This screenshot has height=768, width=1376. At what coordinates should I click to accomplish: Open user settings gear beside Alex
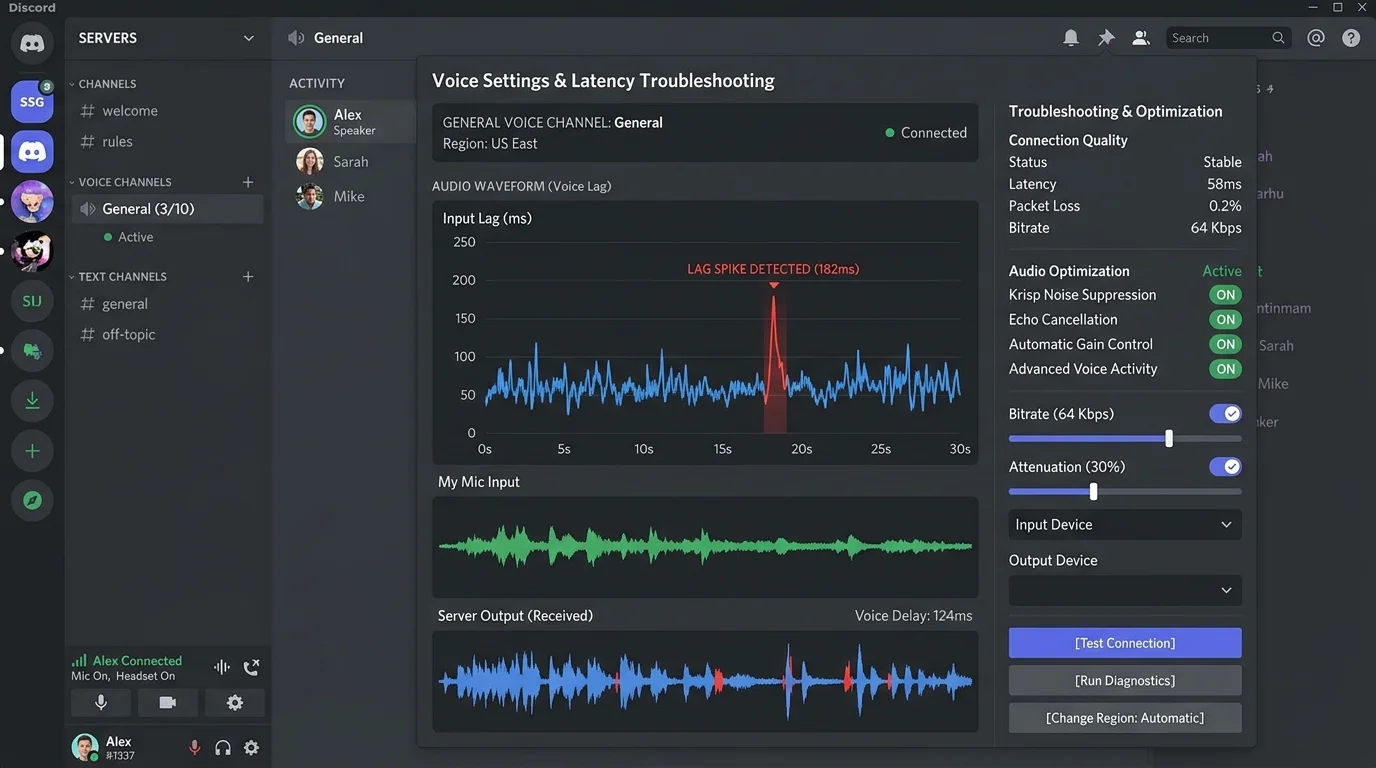click(251, 748)
